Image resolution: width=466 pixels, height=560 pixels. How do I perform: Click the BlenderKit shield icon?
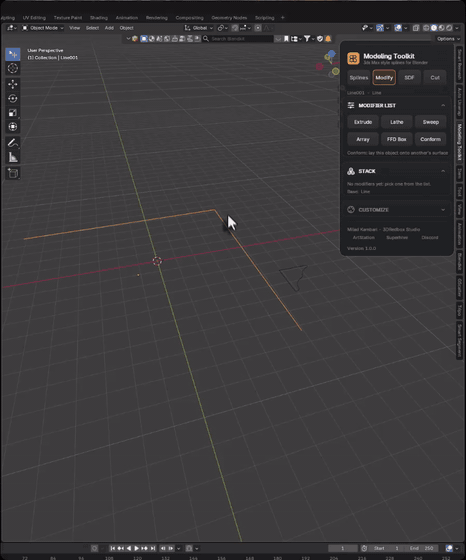tap(320, 39)
